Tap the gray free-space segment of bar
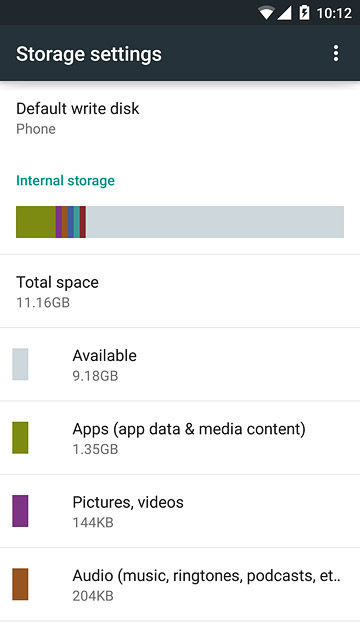Screen dimensions: 360x640 [215, 222]
